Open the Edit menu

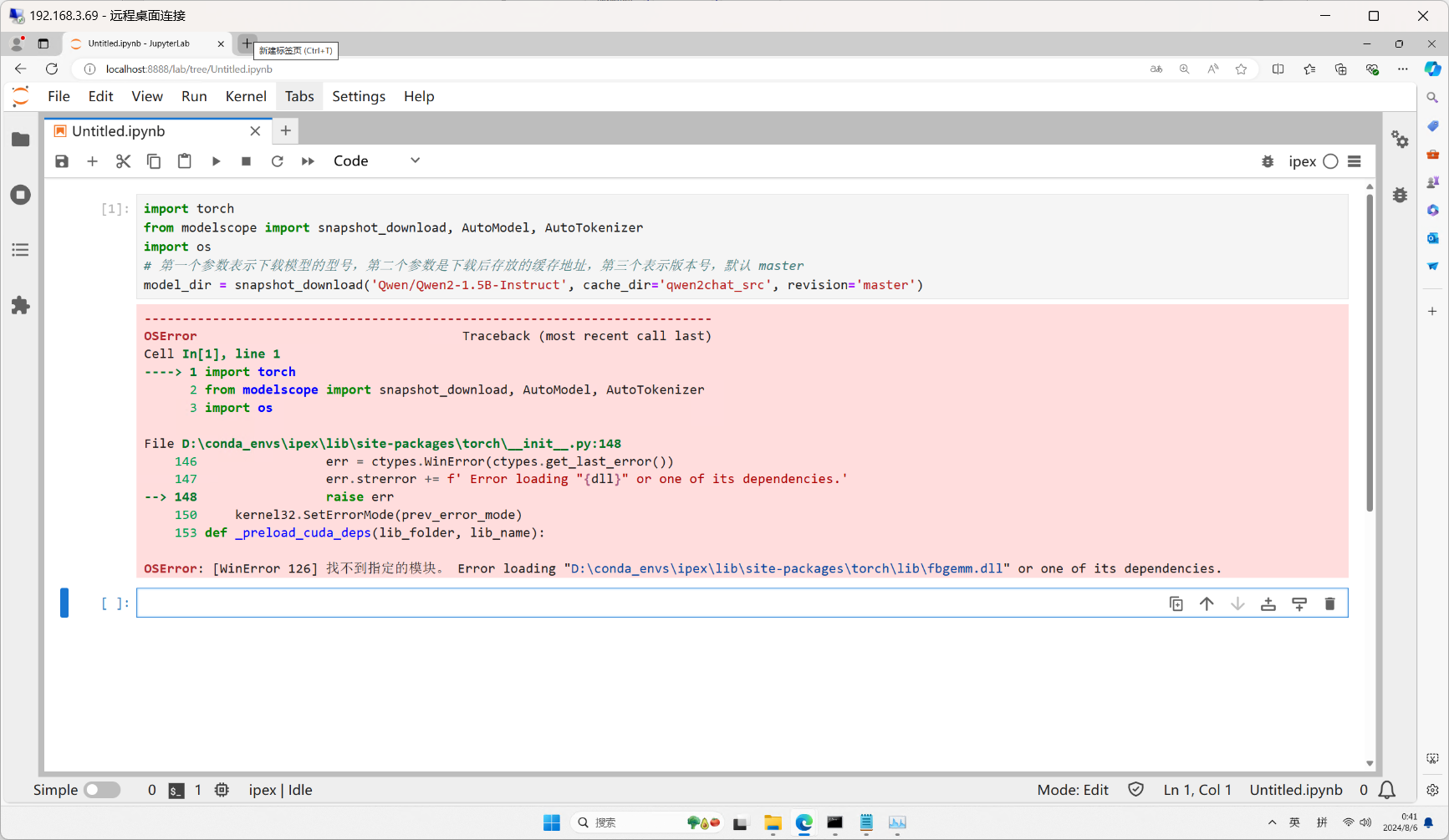(100, 96)
